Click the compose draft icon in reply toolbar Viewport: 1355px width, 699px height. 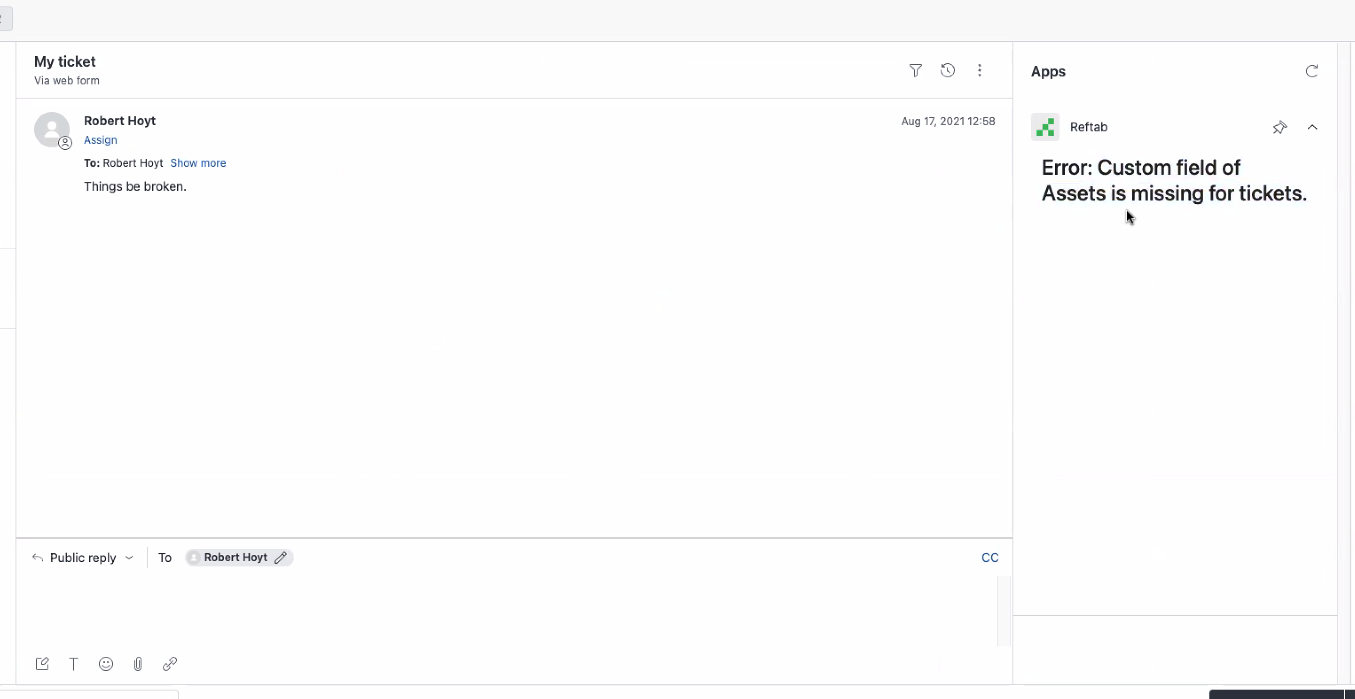pyautogui.click(x=42, y=664)
